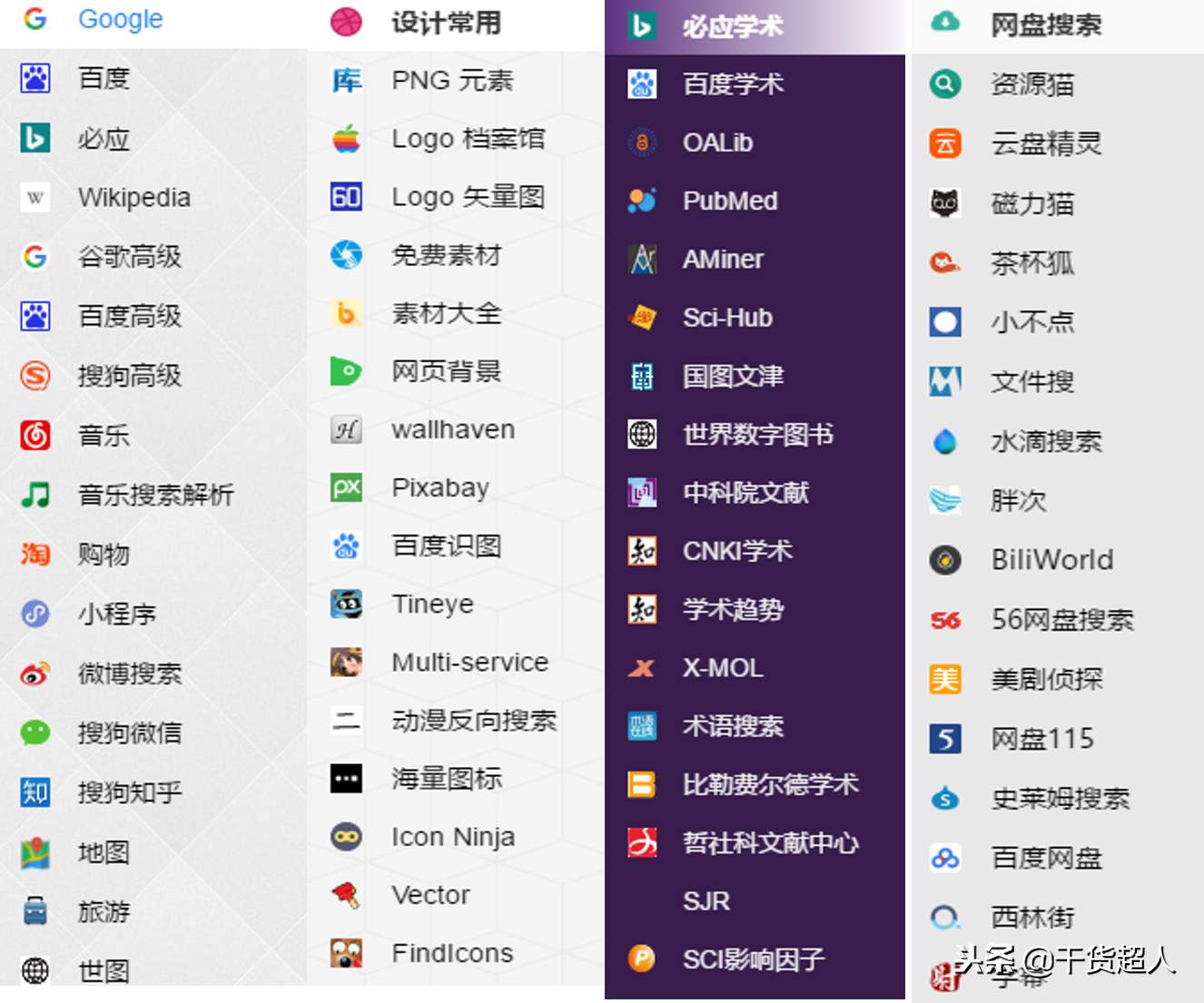
Task: Click the green music note icon
Action: click(x=35, y=495)
